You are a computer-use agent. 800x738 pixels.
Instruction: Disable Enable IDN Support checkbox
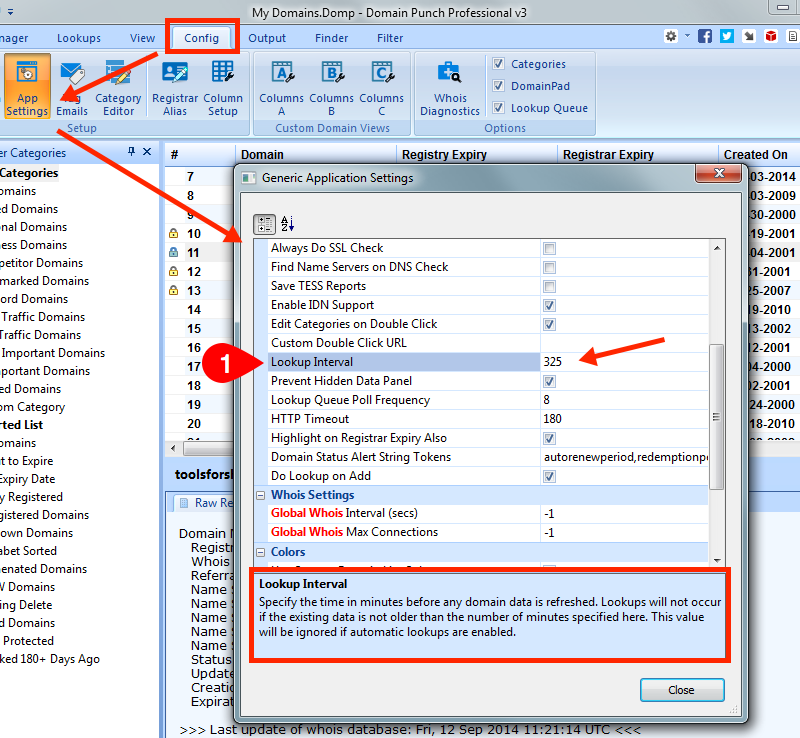pos(549,306)
